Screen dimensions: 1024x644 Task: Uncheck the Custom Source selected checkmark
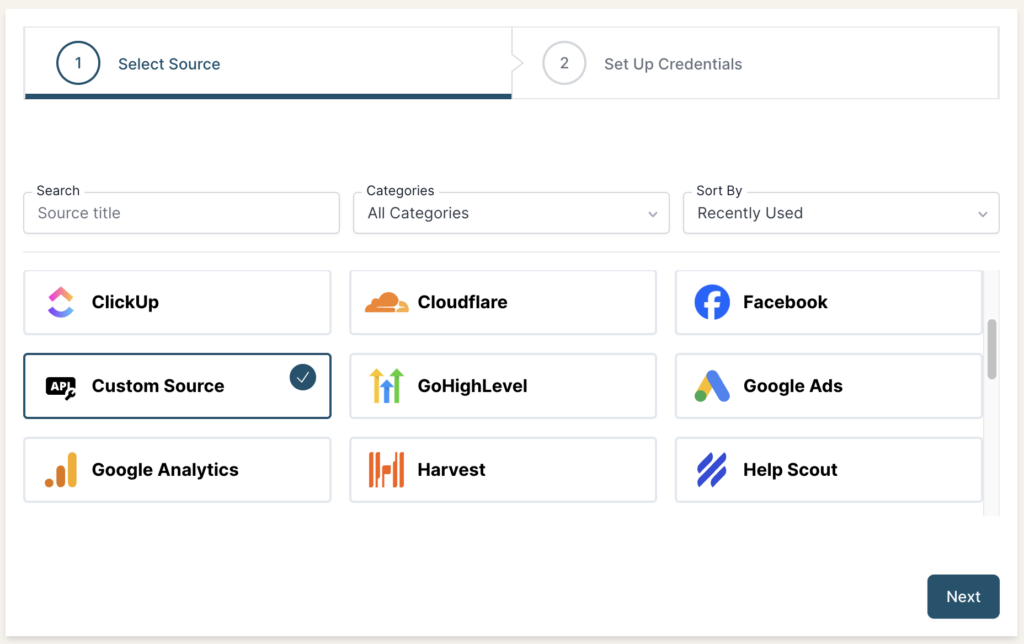coord(302,377)
